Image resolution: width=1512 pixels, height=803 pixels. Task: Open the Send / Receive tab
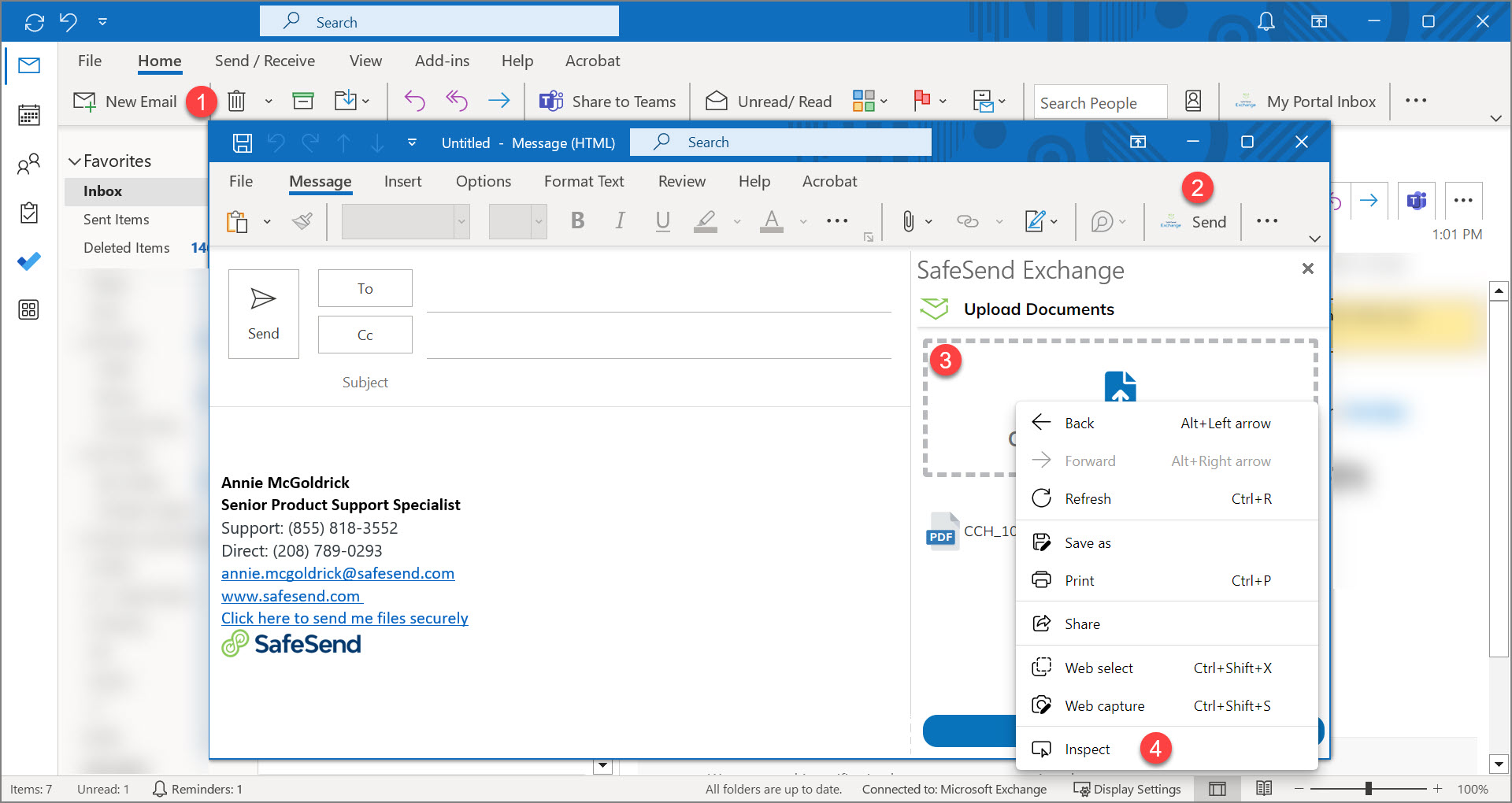point(265,61)
